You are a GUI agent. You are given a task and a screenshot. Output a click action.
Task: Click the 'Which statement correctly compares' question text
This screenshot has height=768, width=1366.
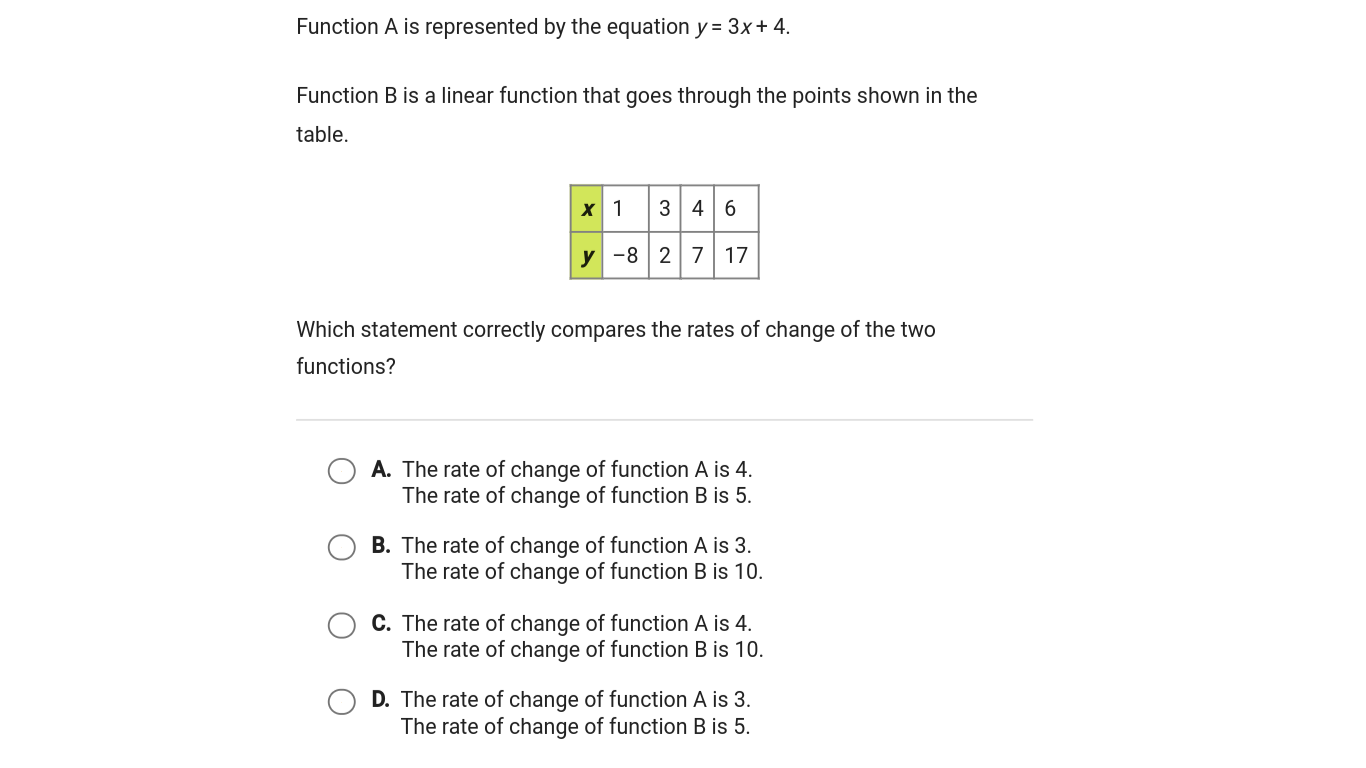(616, 348)
